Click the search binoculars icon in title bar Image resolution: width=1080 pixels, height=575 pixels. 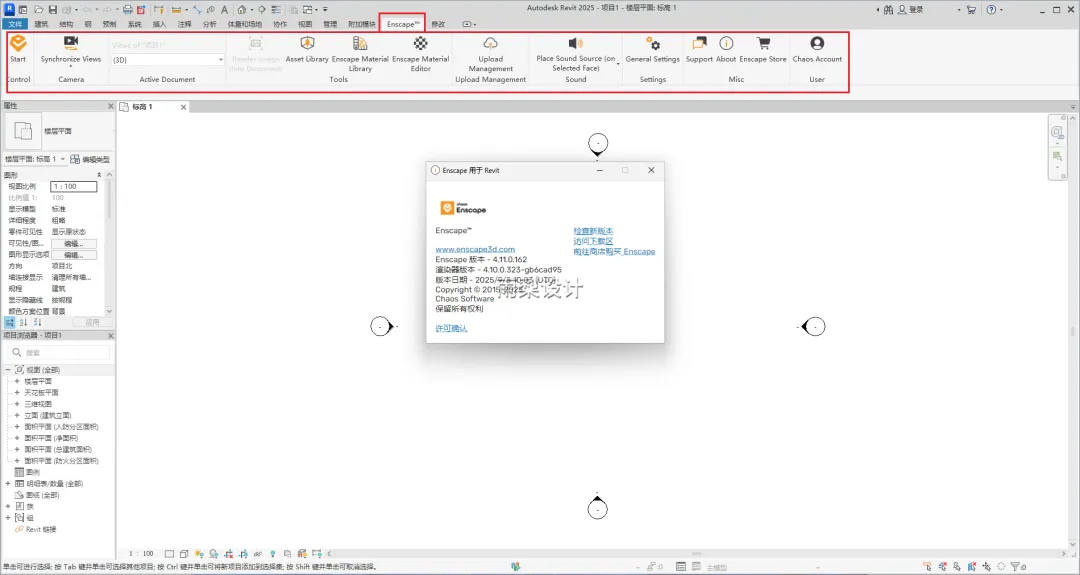pos(889,10)
